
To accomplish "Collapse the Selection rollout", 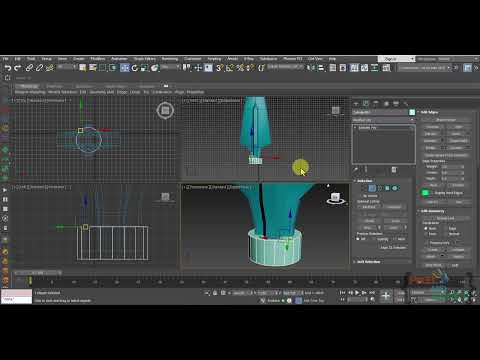I will click(x=364, y=181).
